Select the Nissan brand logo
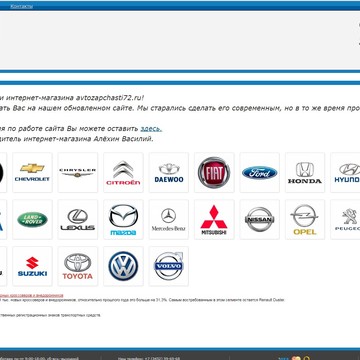 260,219
